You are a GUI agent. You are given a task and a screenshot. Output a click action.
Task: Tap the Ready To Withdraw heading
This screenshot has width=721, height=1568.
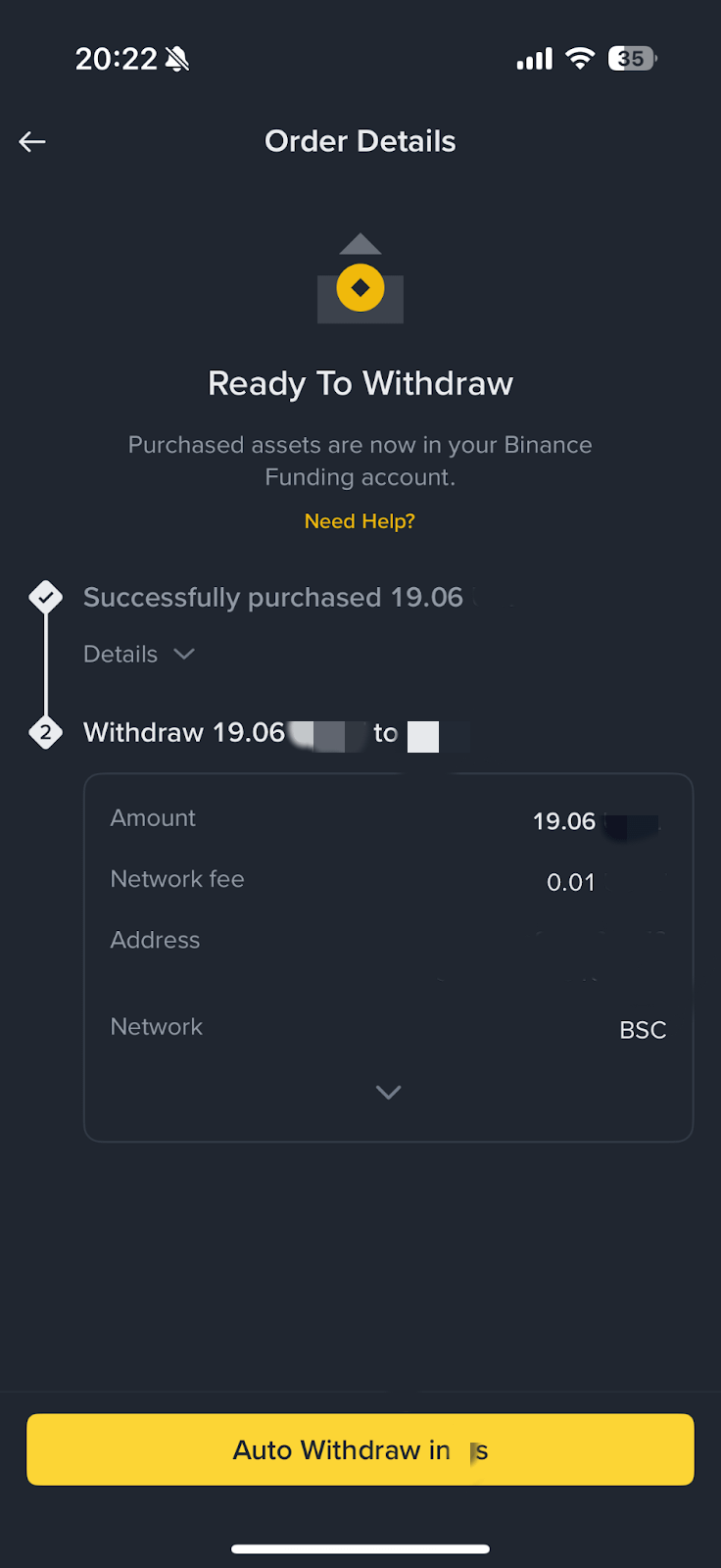click(360, 383)
